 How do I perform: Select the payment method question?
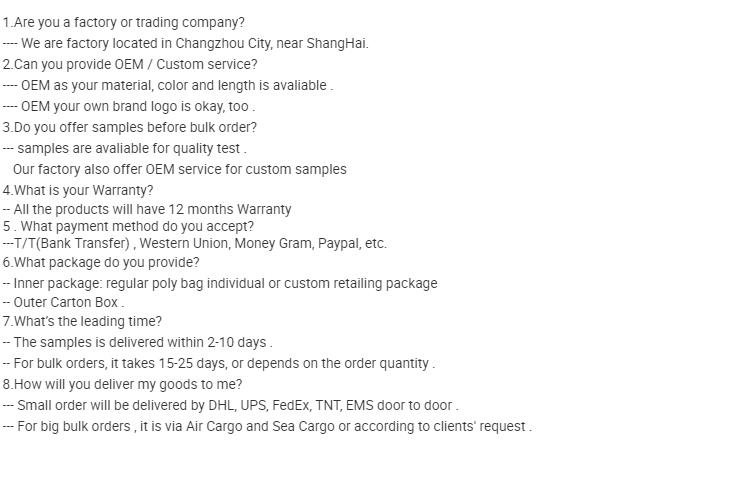pyautogui.click(x=128, y=226)
